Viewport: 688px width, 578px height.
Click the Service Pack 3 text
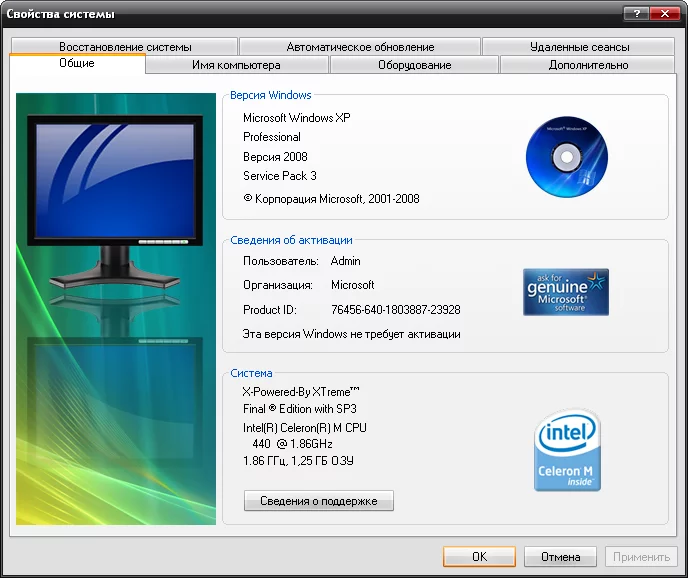pyautogui.click(x=280, y=176)
